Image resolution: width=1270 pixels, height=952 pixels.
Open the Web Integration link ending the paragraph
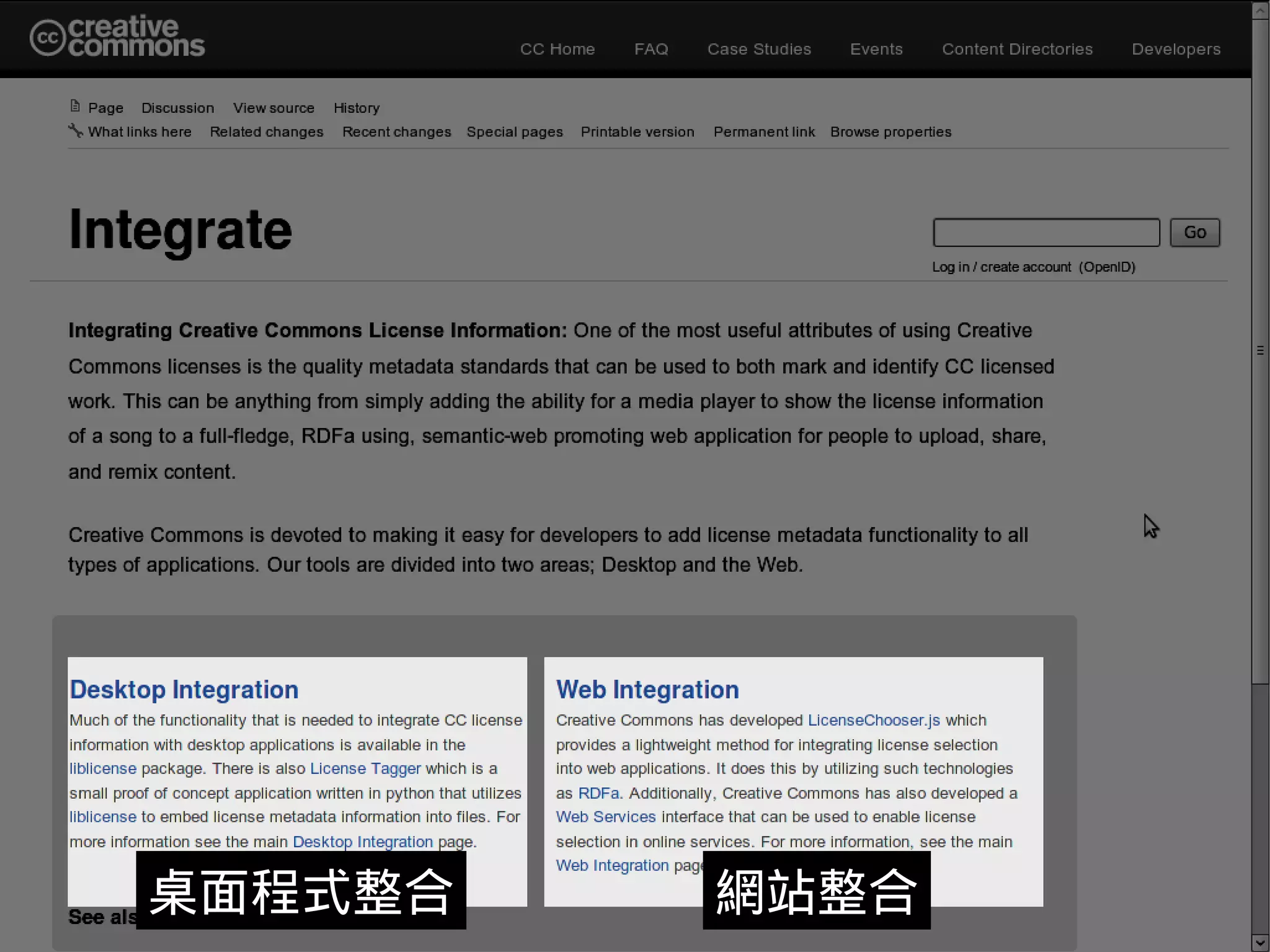click(612, 865)
